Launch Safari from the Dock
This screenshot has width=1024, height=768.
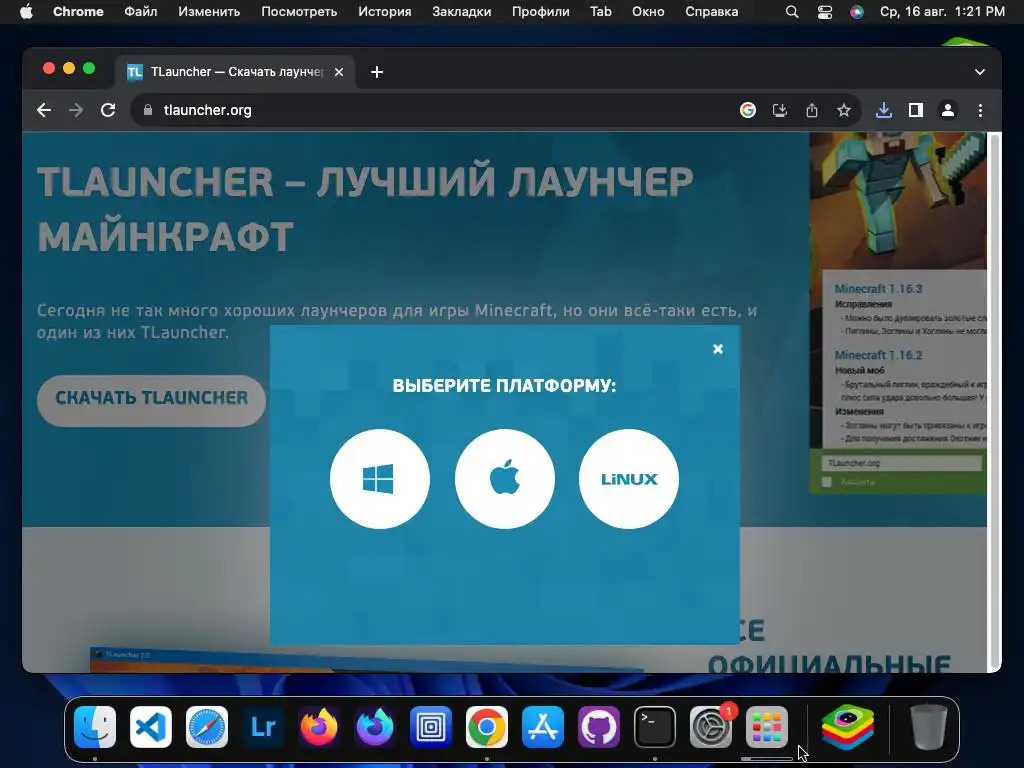(207, 727)
